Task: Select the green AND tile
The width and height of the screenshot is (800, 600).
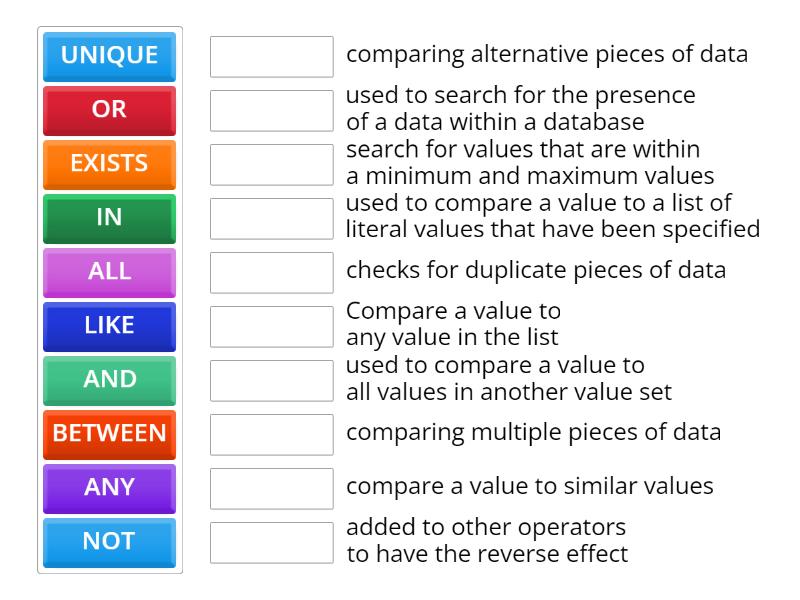Action: pos(109,380)
